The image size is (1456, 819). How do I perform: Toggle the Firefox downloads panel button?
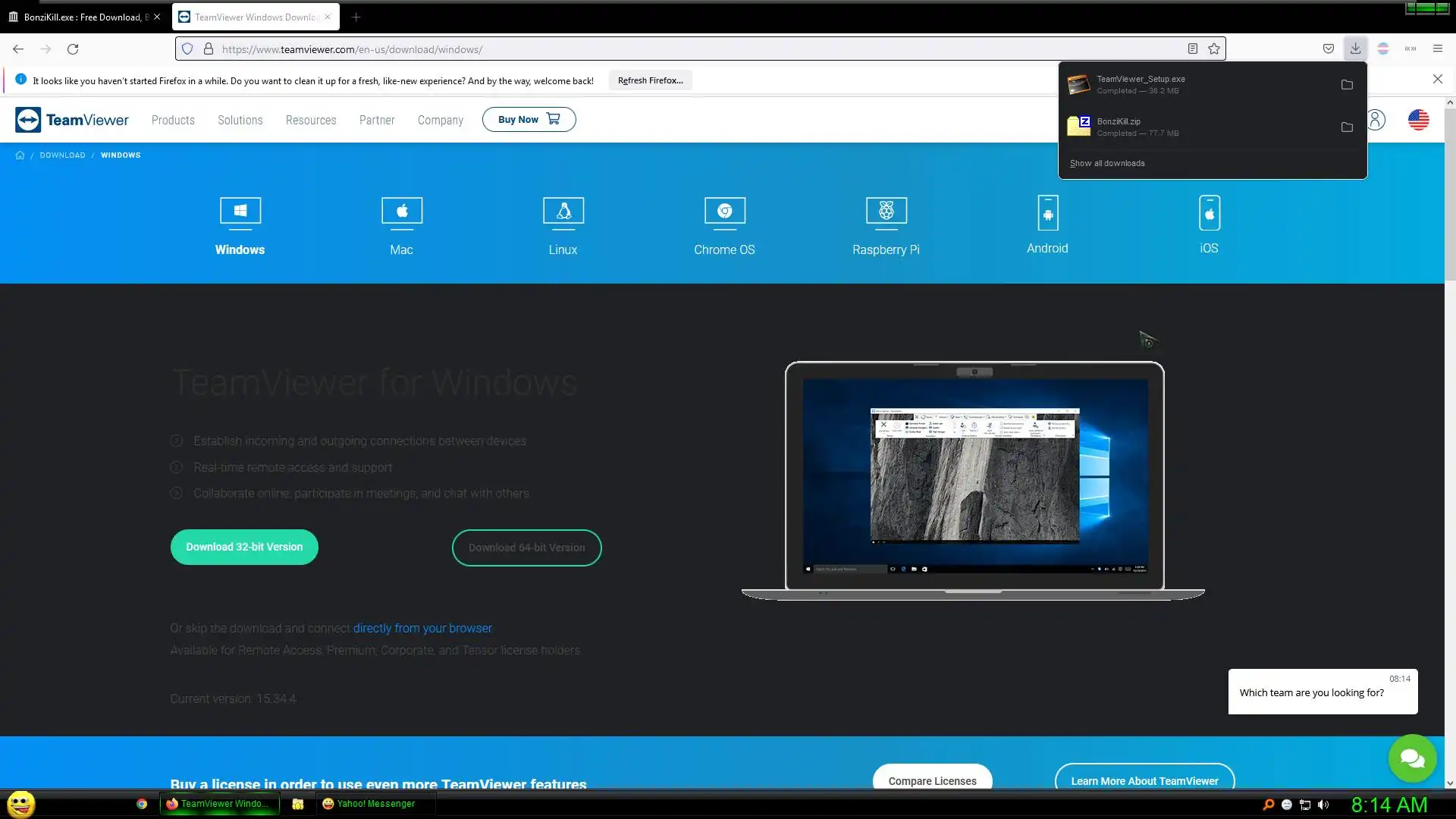point(1355,49)
